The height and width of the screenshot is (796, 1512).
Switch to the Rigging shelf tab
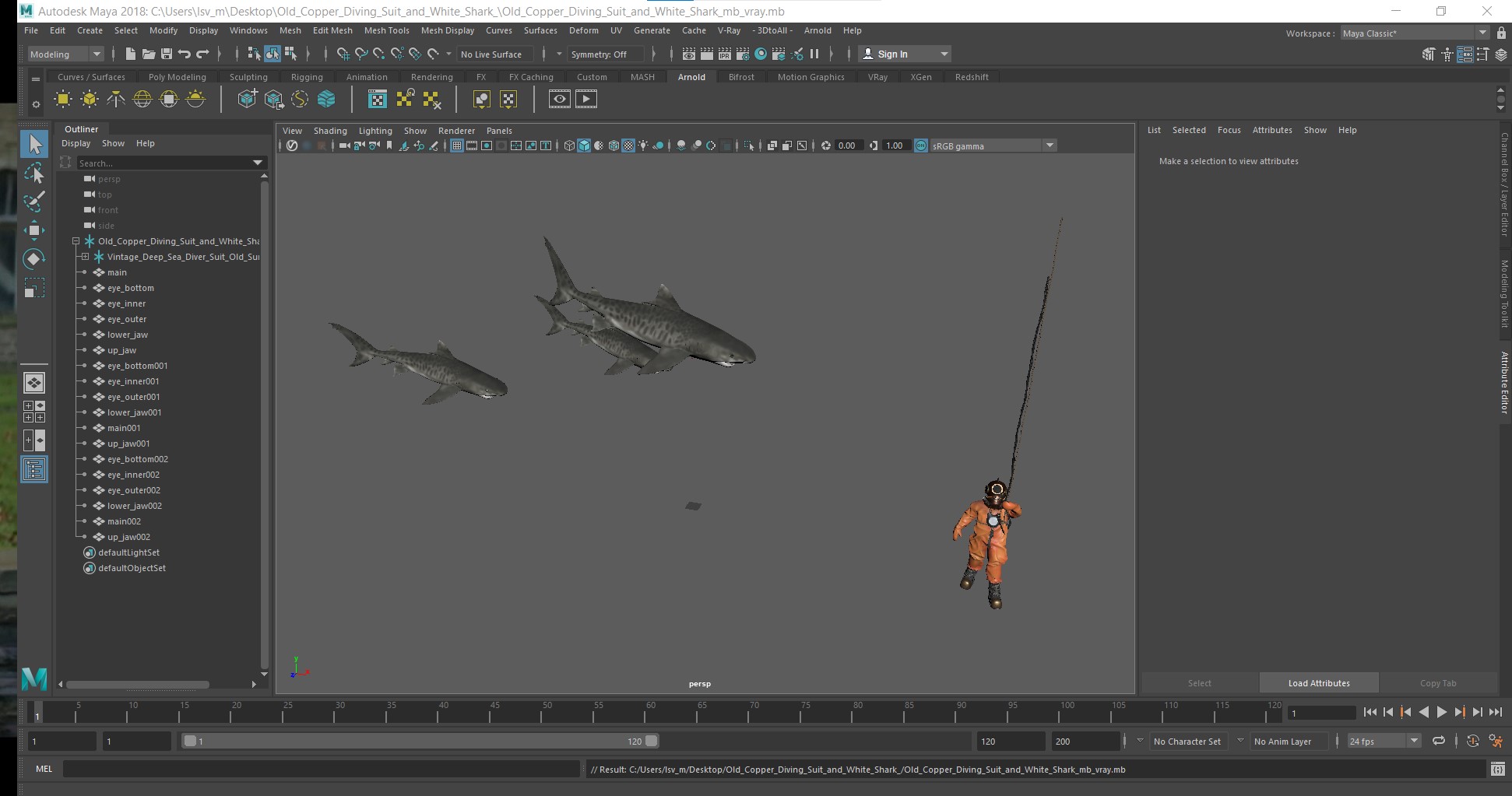(307, 77)
